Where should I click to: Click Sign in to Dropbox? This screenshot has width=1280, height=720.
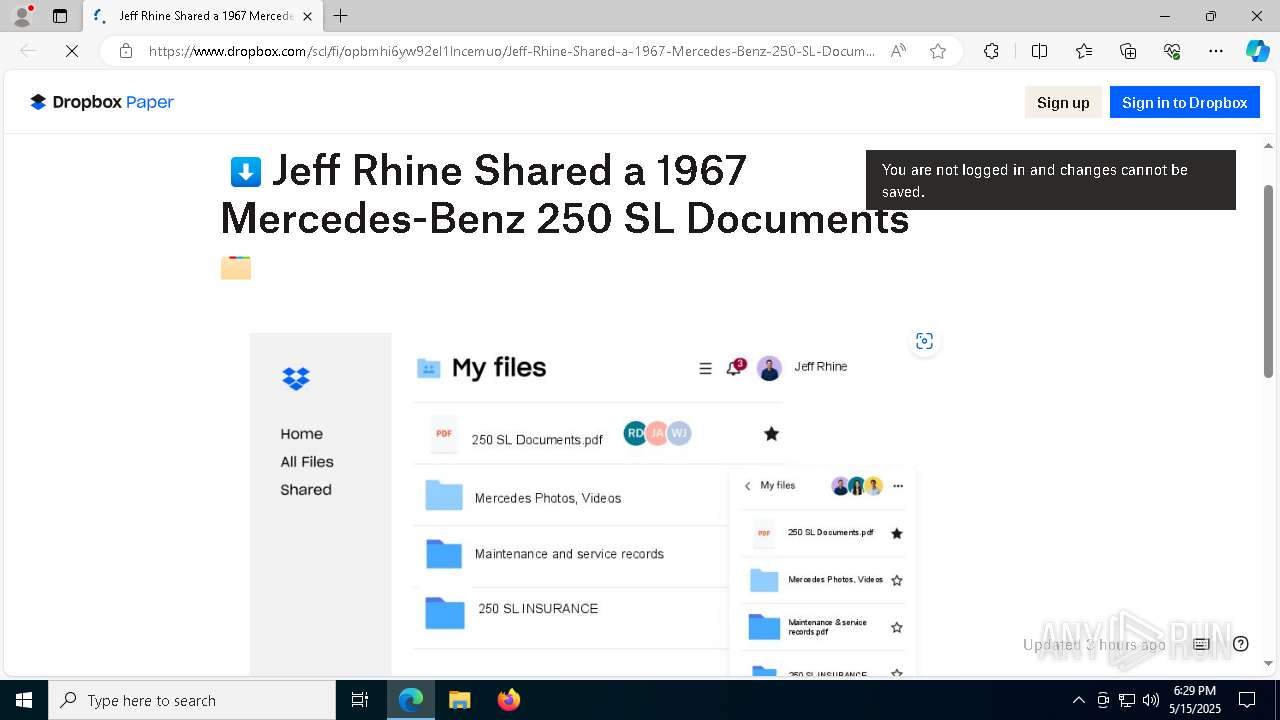pyautogui.click(x=1184, y=102)
